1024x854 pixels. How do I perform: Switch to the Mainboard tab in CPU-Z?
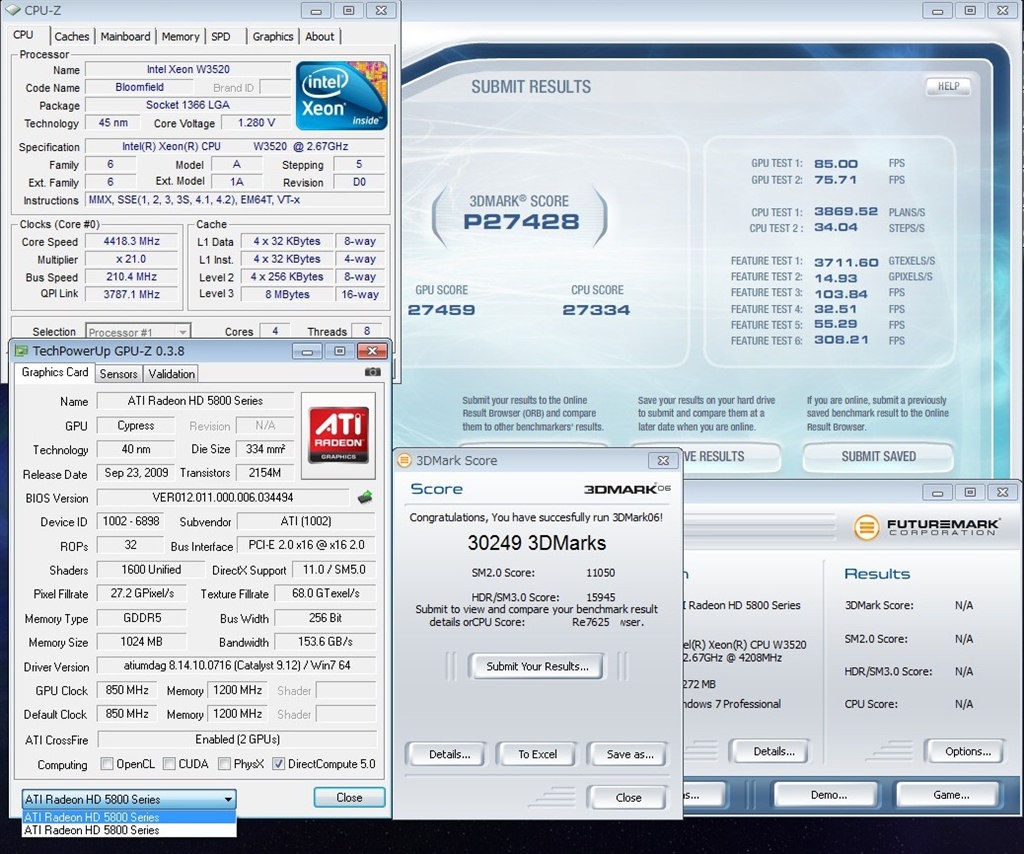[125, 37]
